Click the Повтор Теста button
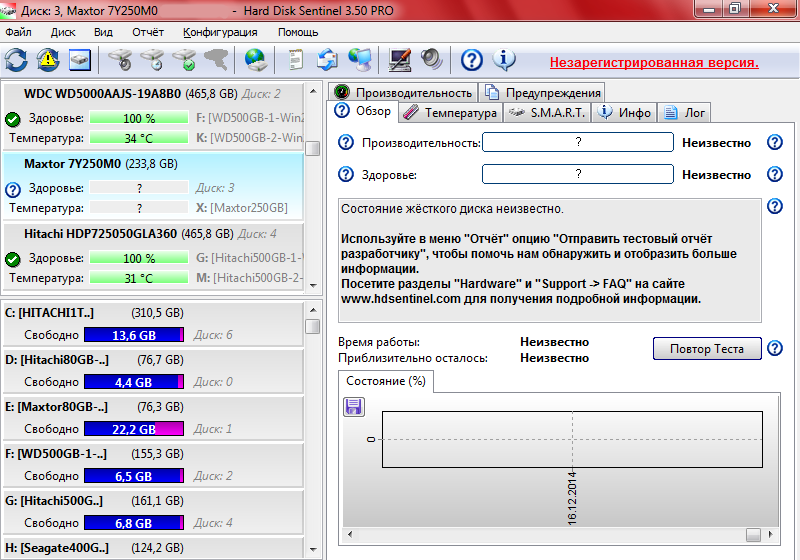This screenshot has width=800, height=560. point(707,348)
